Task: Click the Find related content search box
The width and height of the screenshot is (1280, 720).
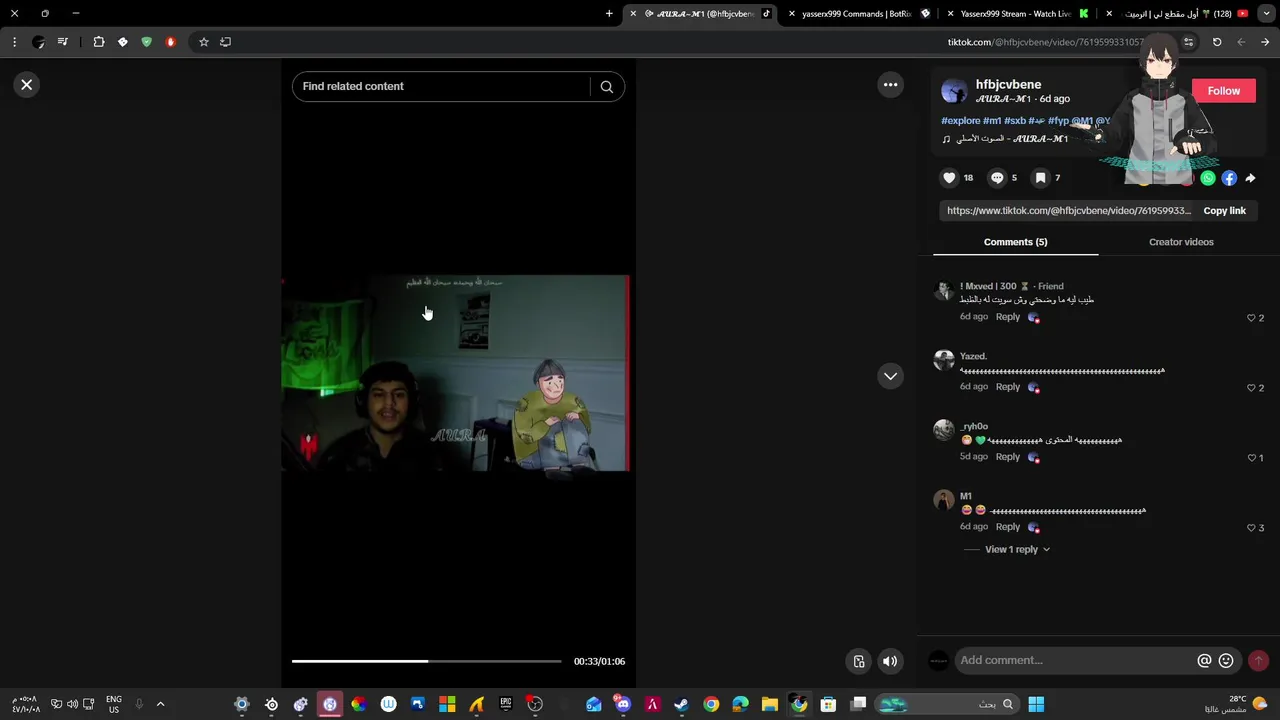Action: pos(445,87)
